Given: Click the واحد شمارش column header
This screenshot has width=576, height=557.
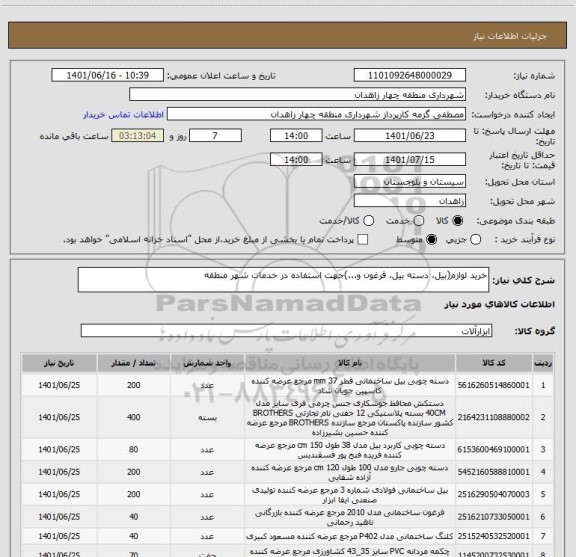Looking at the screenshot, I should 208,363.
